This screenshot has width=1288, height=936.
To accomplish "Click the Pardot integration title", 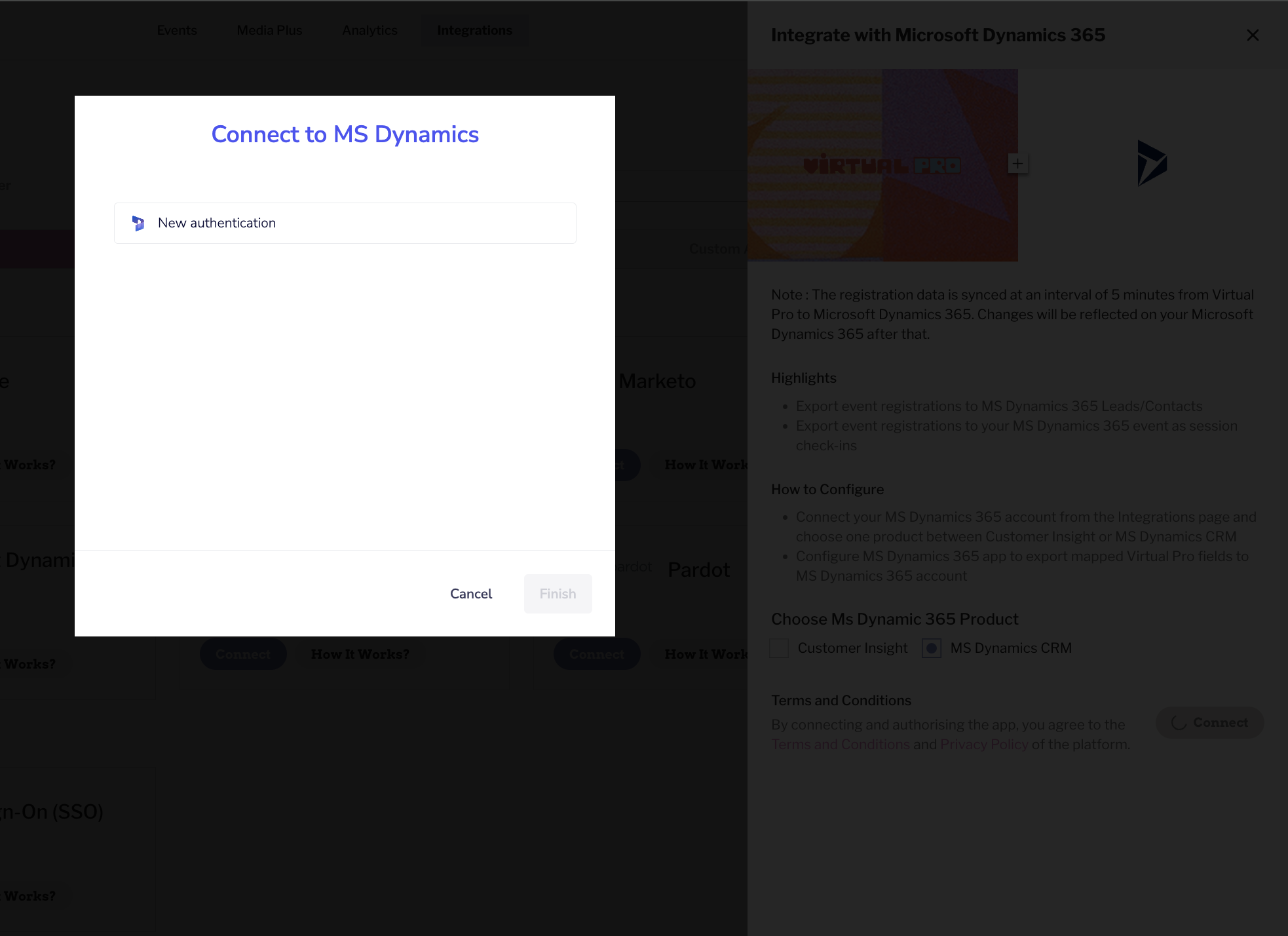I will pos(698,570).
